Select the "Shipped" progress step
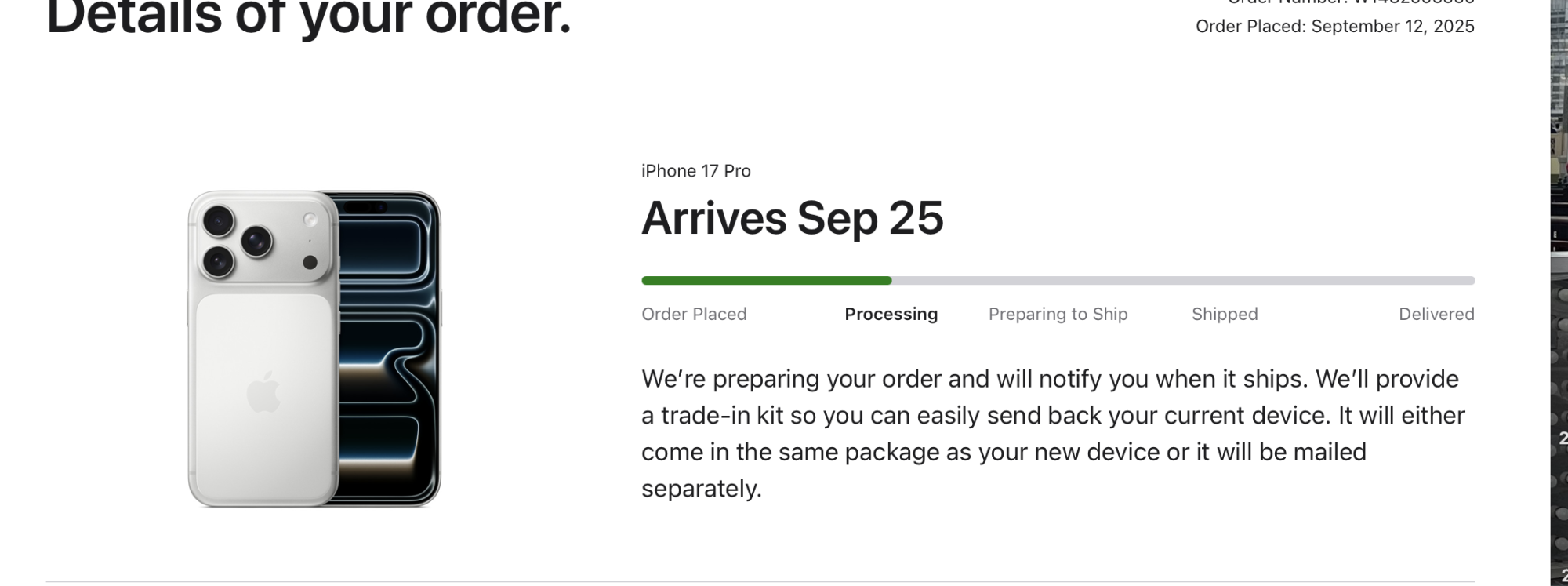Image resolution: width=1568 pixels, height=586 pixels. (x=1225, y=315)
